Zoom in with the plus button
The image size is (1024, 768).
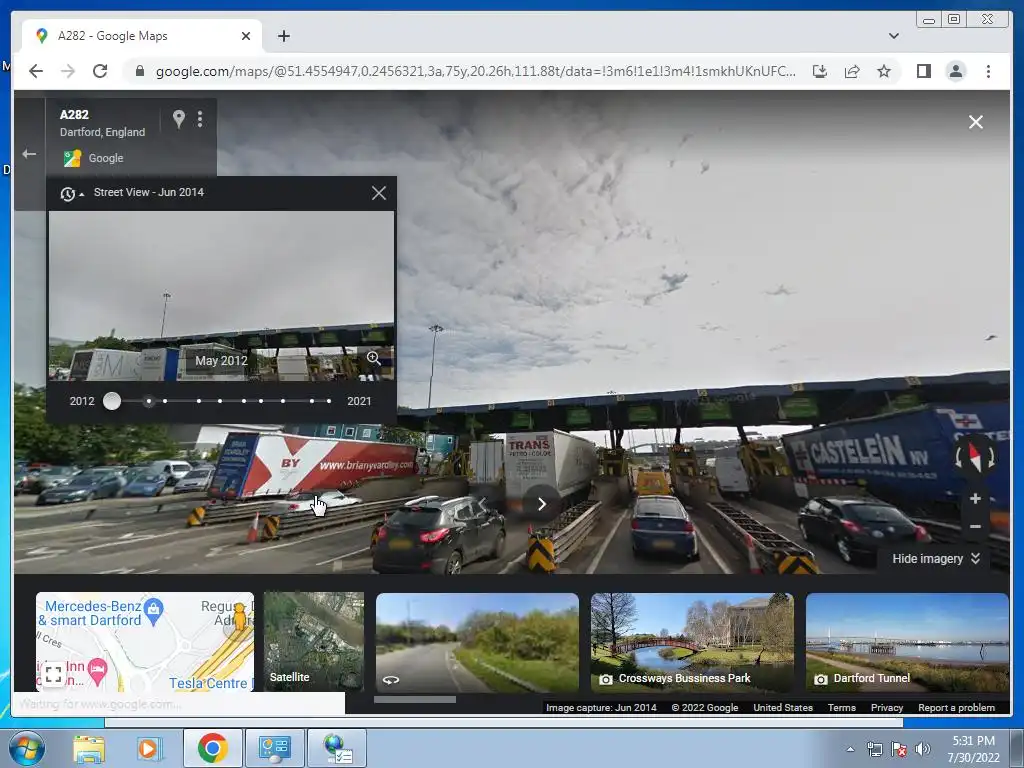(975, 499)
